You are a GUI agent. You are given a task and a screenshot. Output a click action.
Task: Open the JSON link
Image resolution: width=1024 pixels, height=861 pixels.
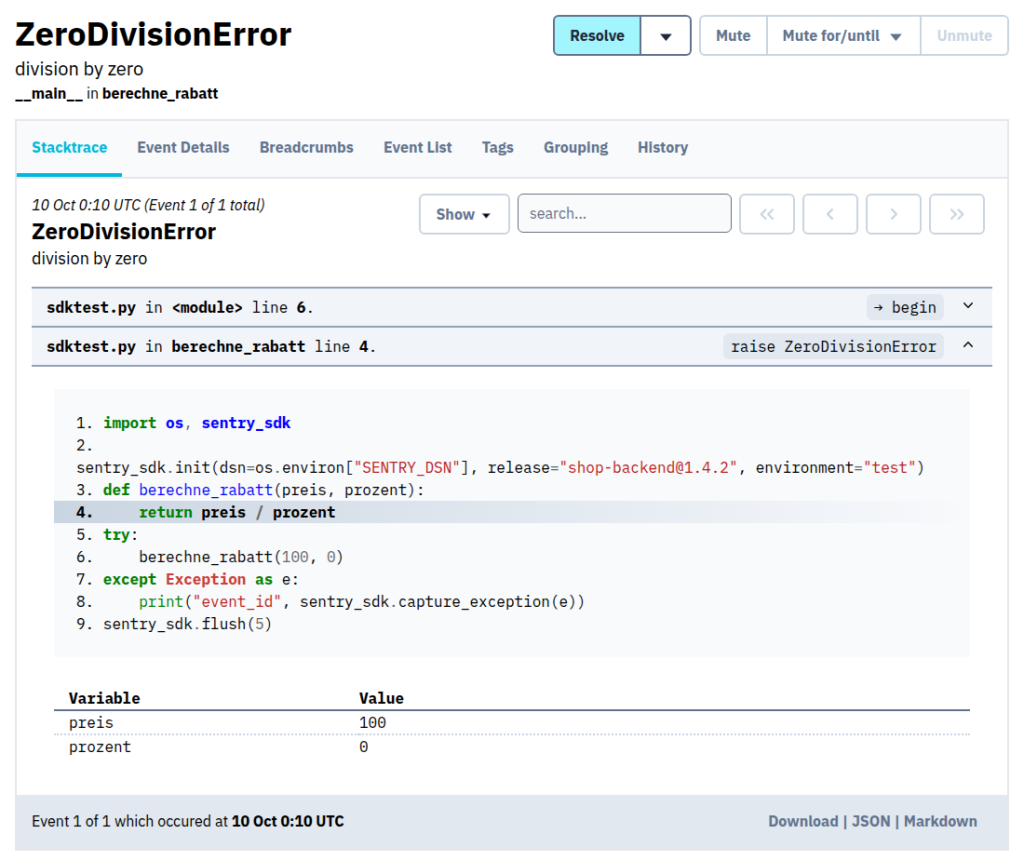pyautogui.click(x=871, y=821)
